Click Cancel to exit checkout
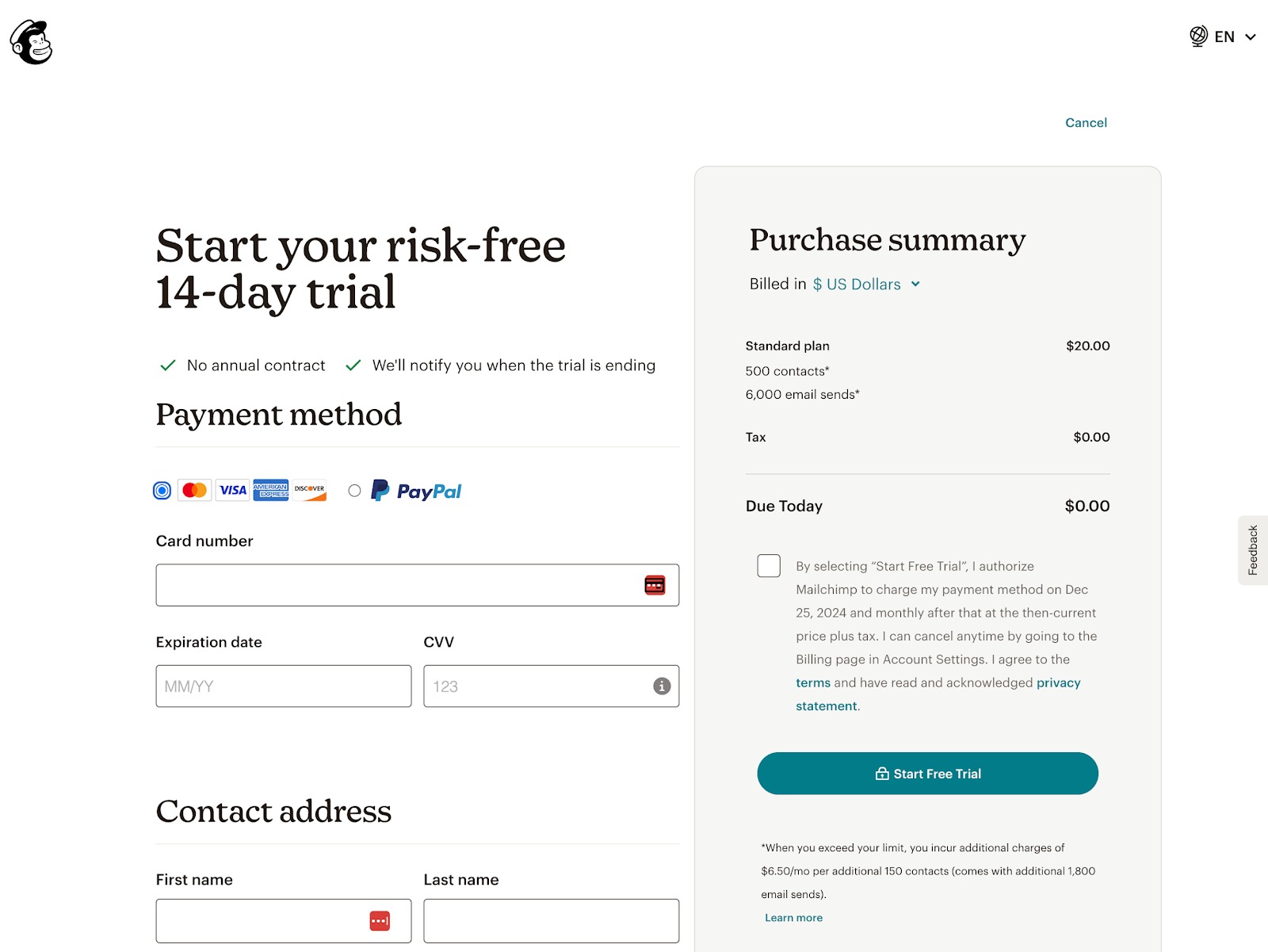This screenshot has width=1268, height=952. point(1086,123)
